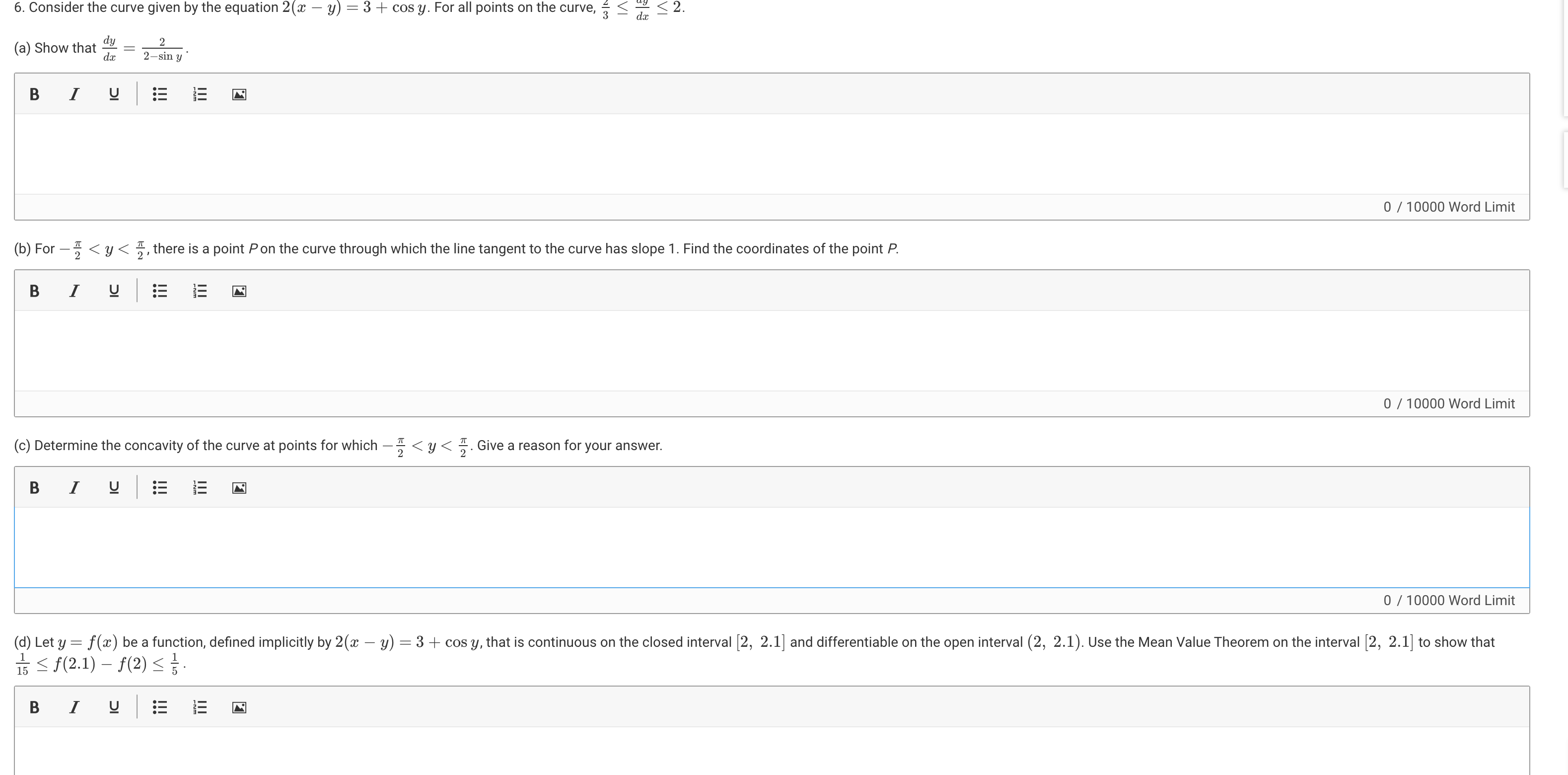
Task: Toggle Bold formatting in part (c) editor
Action: pyautogui.click(x=34, y=487)
